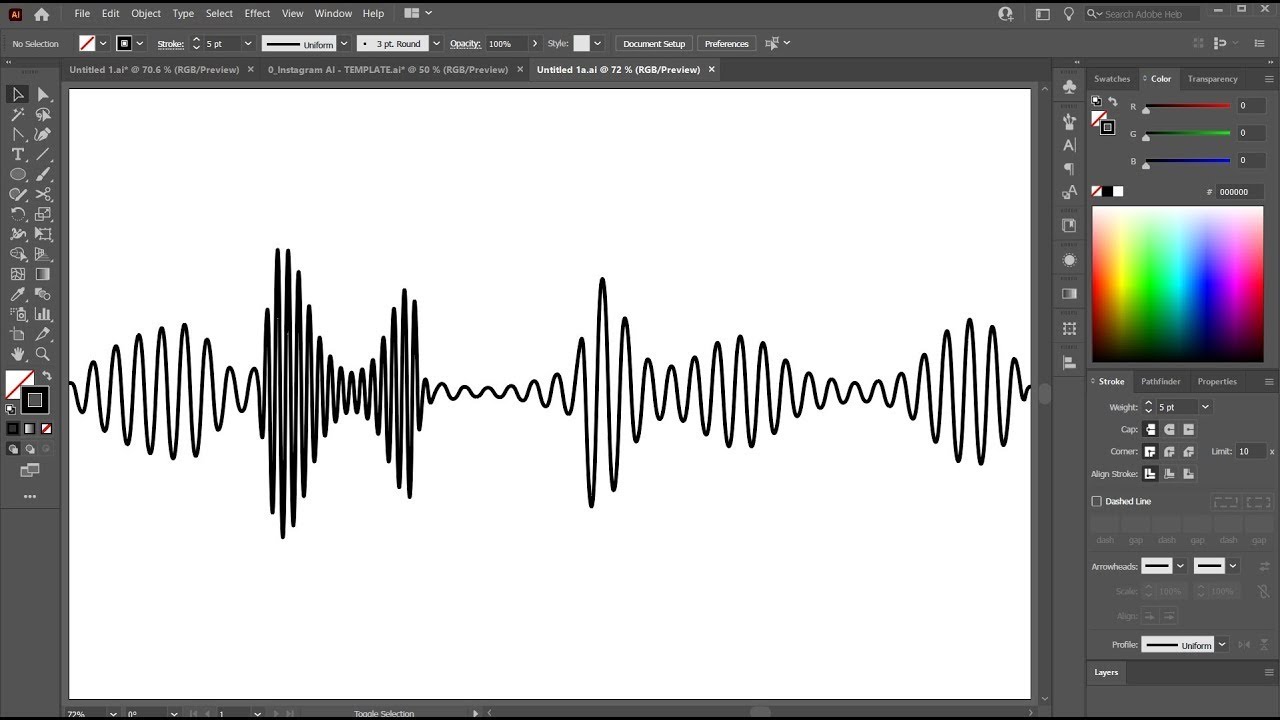
Task: Open the Effect menu
Action: [x=257, y=14]
